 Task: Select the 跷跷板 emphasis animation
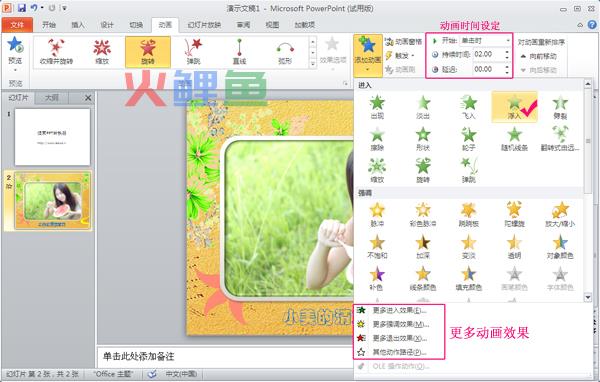point(469,214)
